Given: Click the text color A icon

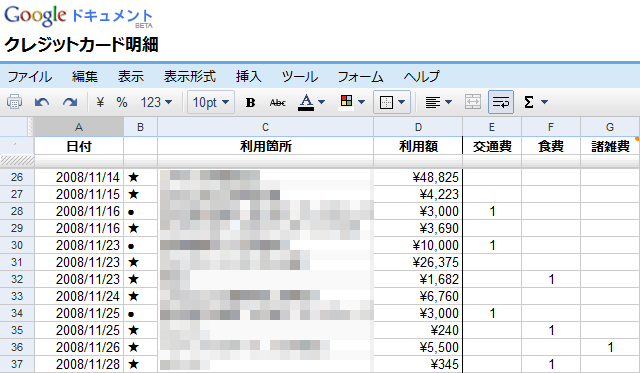Looking at the screenshot, I should pyautogui.click(x=306, y=102).
